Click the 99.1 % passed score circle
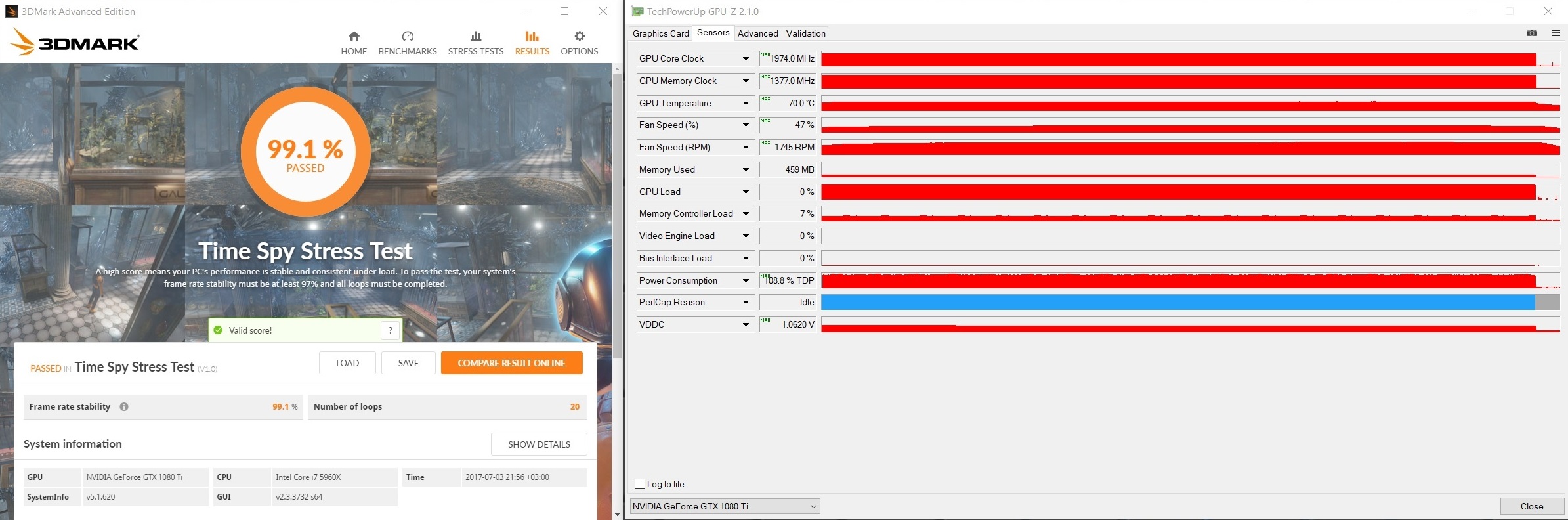 click(x=305, y=152)
